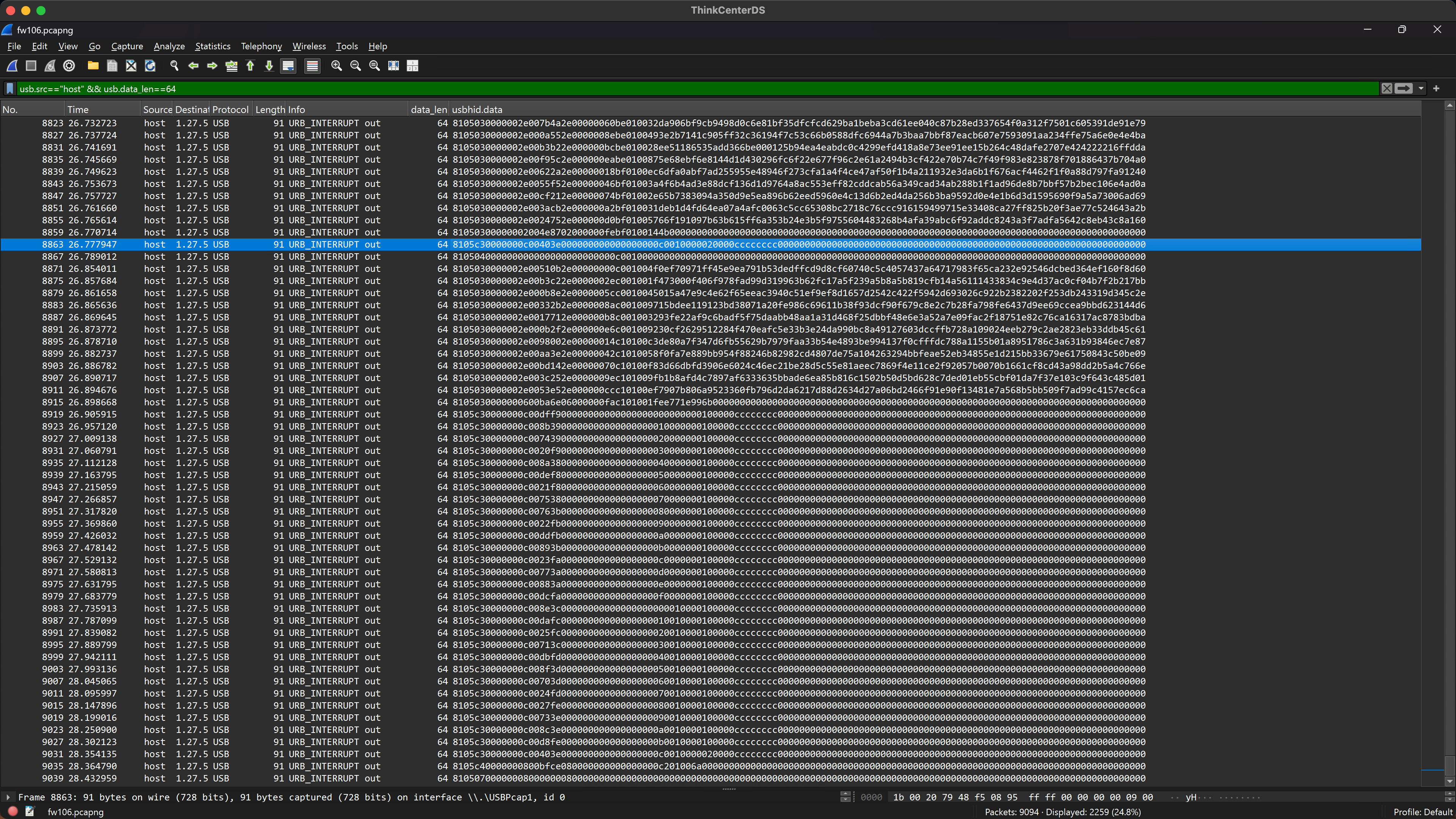Jump to the last packet icon
The height and width of the screenshot is (819, 1456).
pyautogui.click(x=269, y=66)
